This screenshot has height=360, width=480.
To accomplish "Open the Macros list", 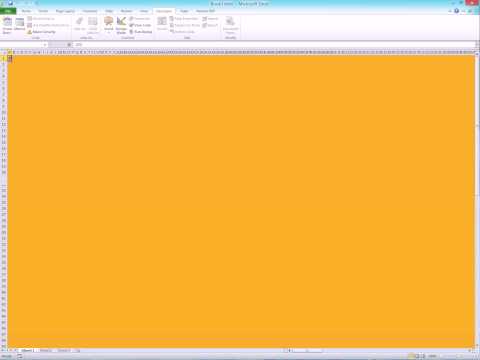I will (20, 25).
